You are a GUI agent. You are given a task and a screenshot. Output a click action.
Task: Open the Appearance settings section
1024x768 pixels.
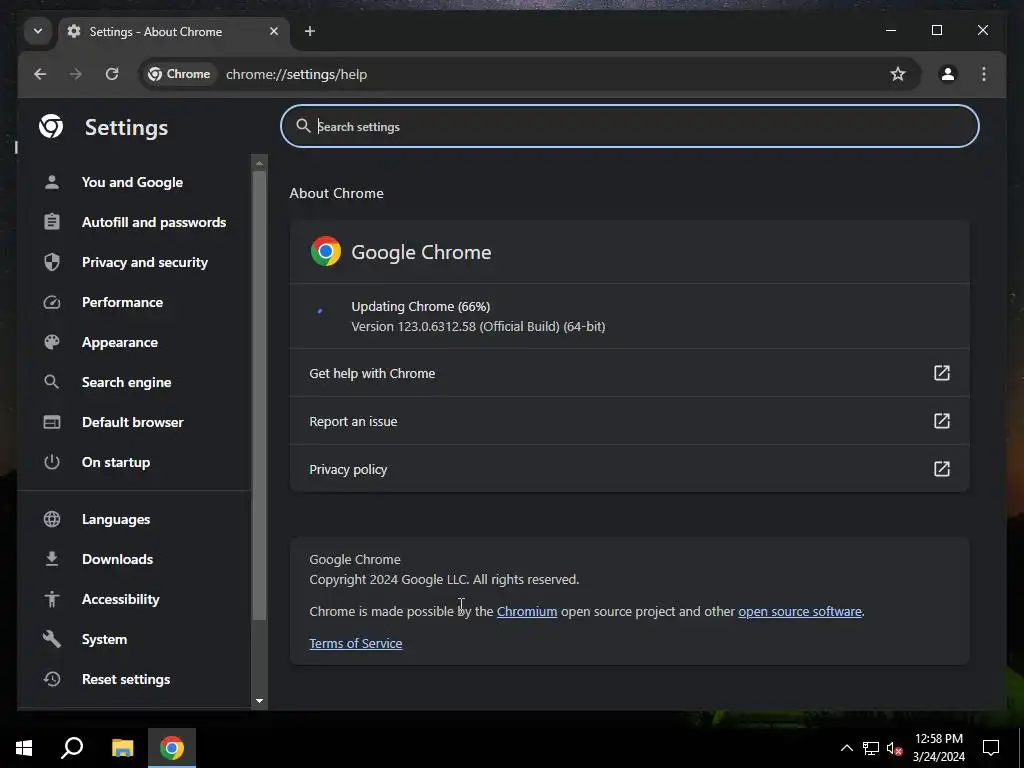point(120,342)
